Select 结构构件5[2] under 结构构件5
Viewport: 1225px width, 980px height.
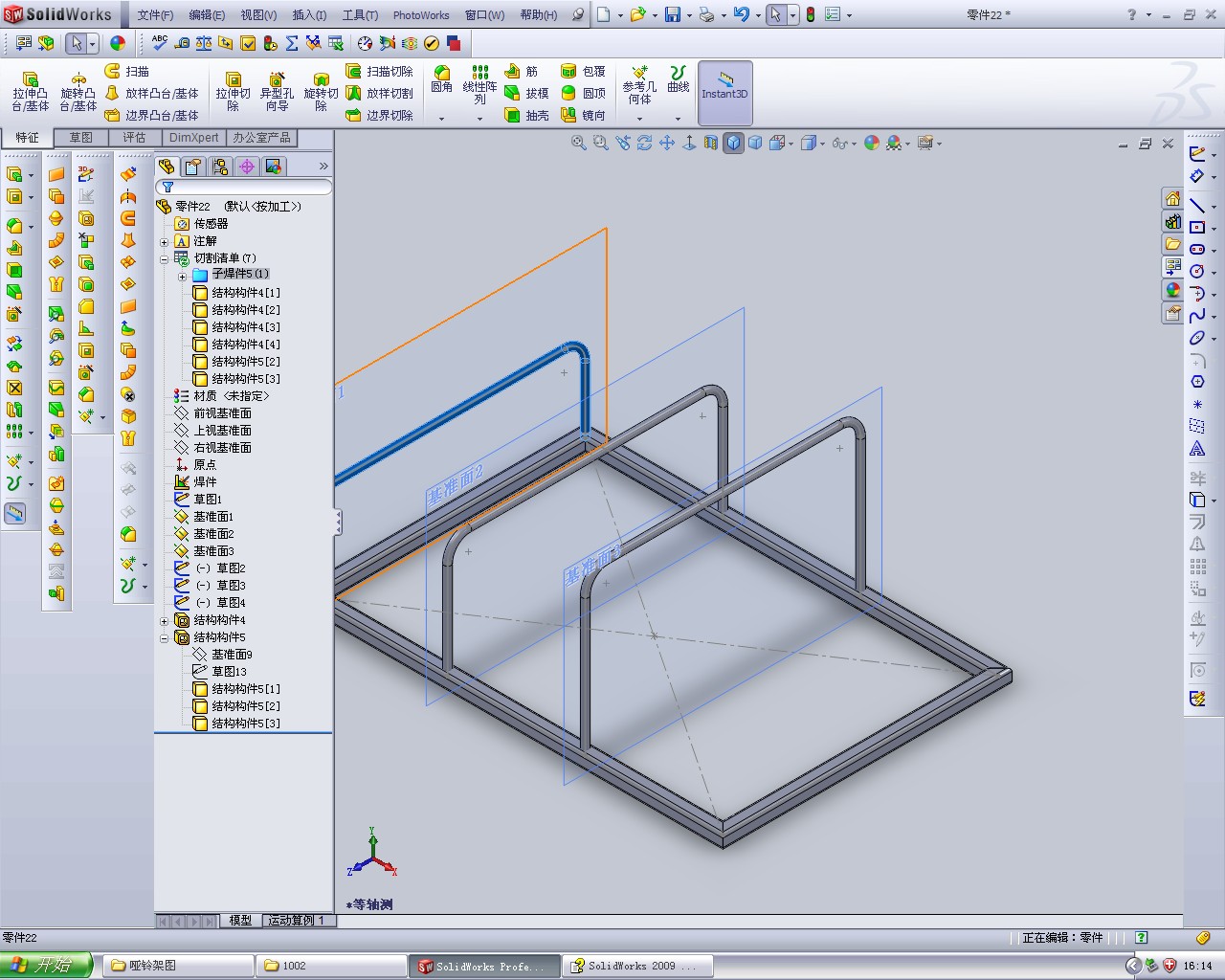pos(236,706)
